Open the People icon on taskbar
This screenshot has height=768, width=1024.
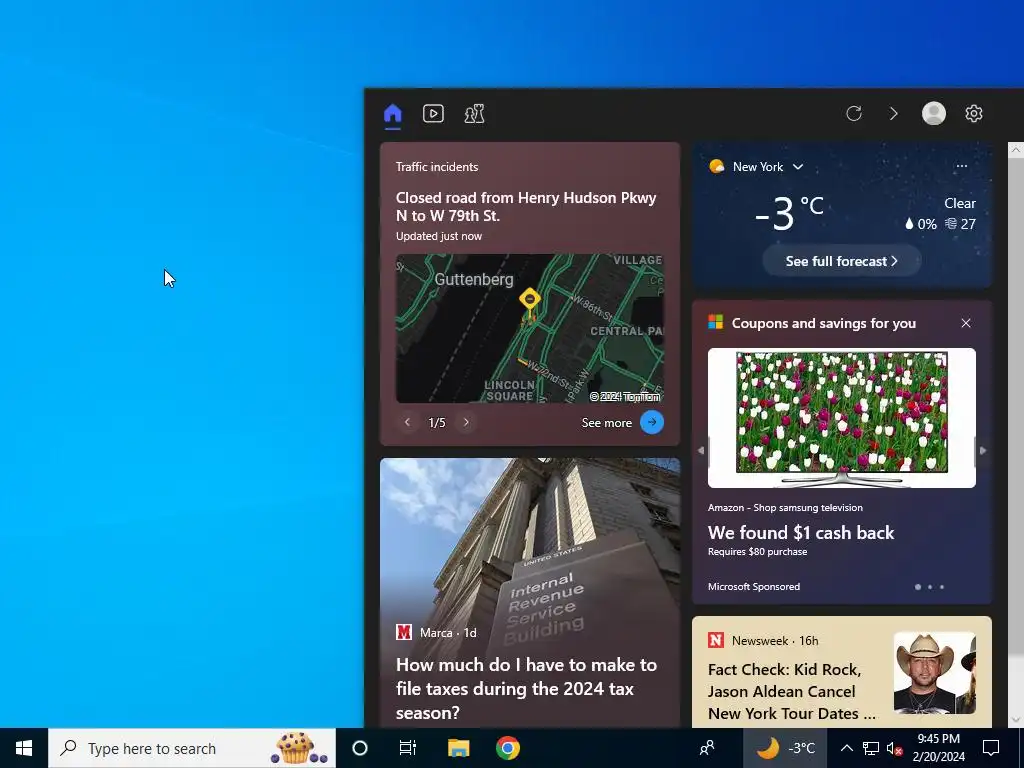707,748
